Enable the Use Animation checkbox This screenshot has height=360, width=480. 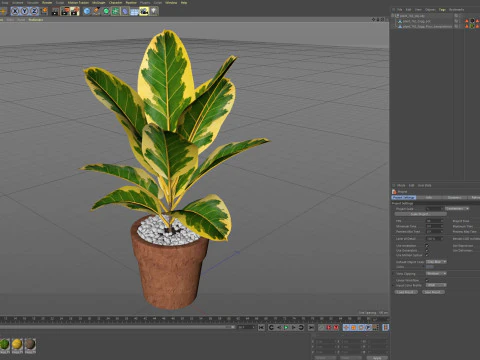(x=427, y=245)
